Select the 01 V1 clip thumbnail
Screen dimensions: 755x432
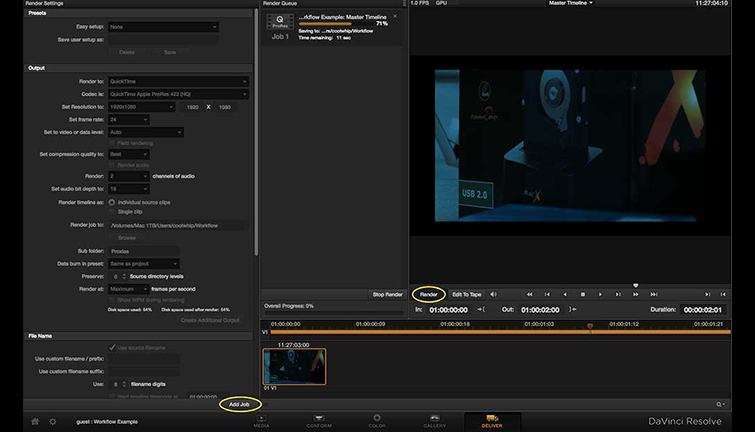click(x=294, y=364)
